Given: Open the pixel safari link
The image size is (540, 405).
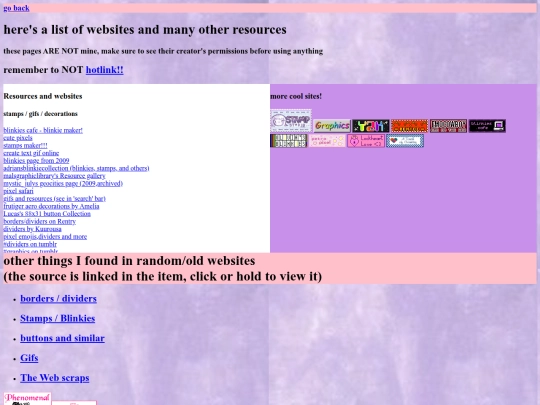Looking at the screenshot, I should coord(19,191).
